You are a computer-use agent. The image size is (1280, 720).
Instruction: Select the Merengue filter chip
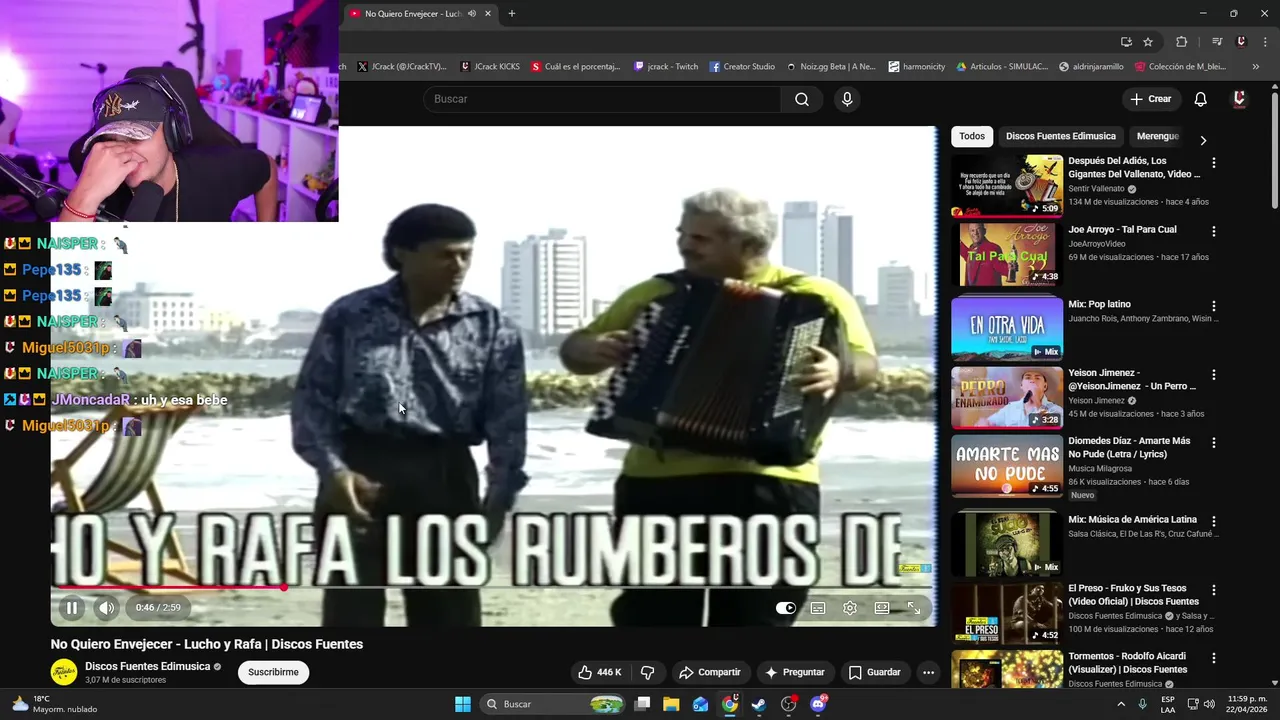(1158, 136)
